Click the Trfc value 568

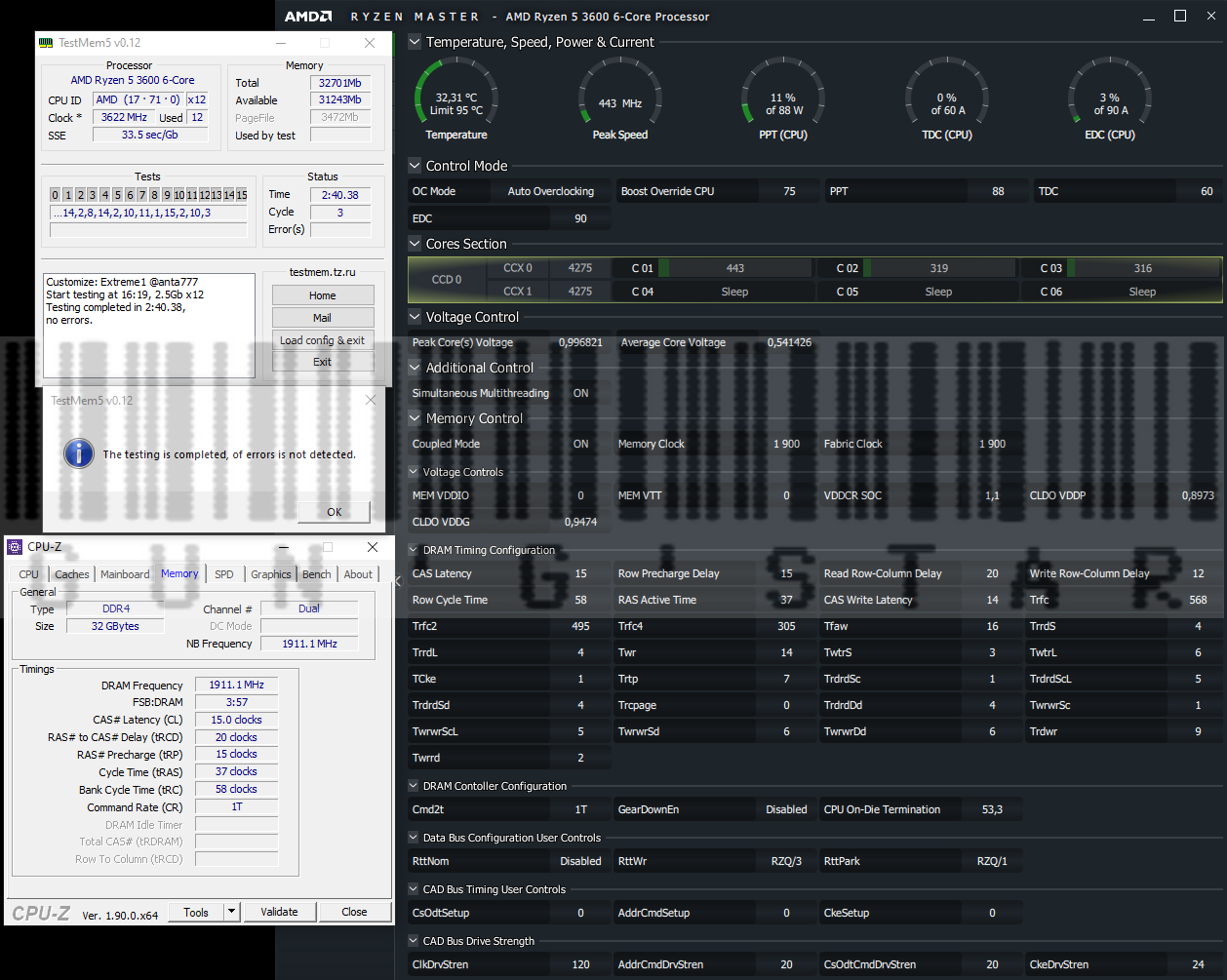point(1198,600)
